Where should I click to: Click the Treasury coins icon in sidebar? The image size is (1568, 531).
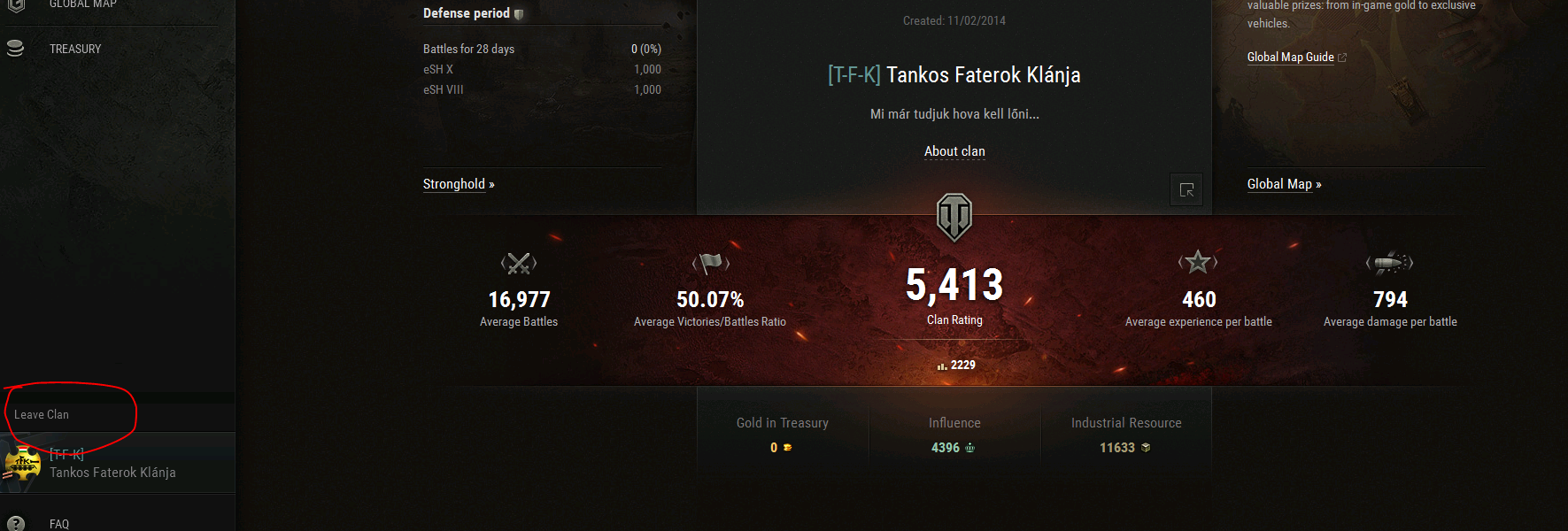pyautogui.click(x=15, y=49)
